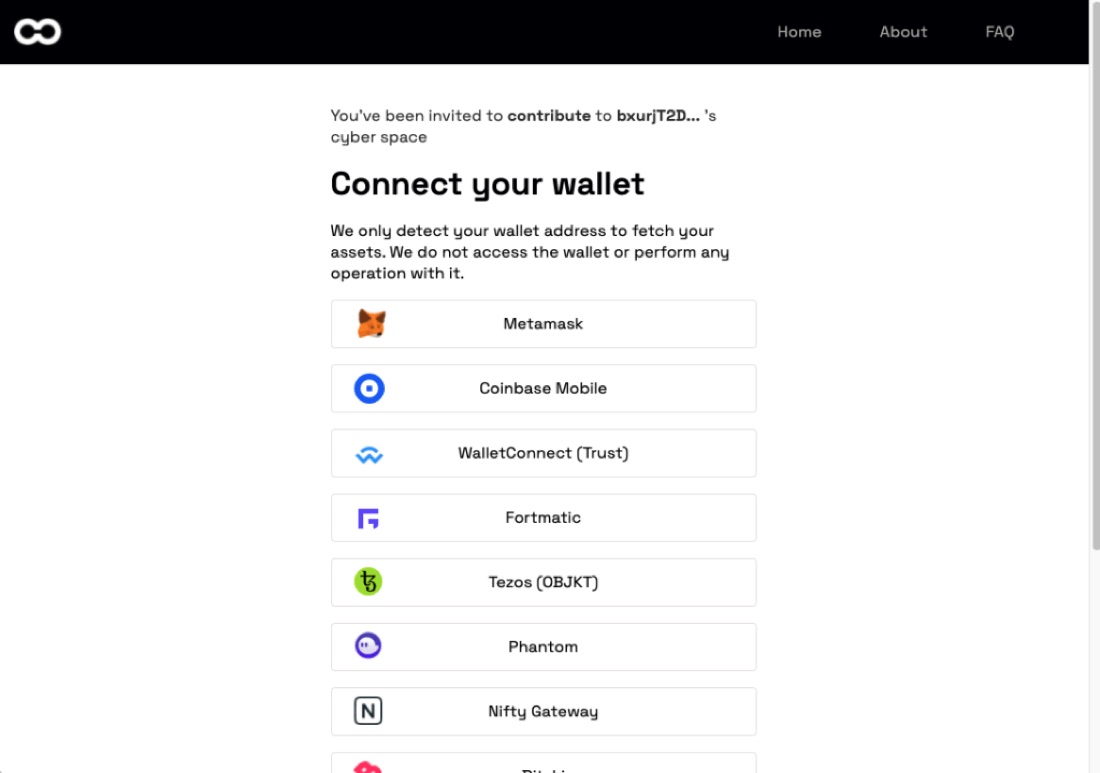Screen dimensions: 1100x773
Task: Click the Nifty Gateway N icon
Action: (x=368, y=711)
